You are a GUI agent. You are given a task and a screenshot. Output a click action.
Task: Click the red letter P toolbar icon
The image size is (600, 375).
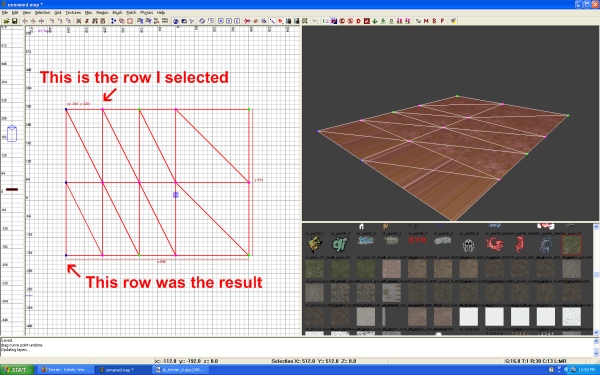(x=442, y=21)
